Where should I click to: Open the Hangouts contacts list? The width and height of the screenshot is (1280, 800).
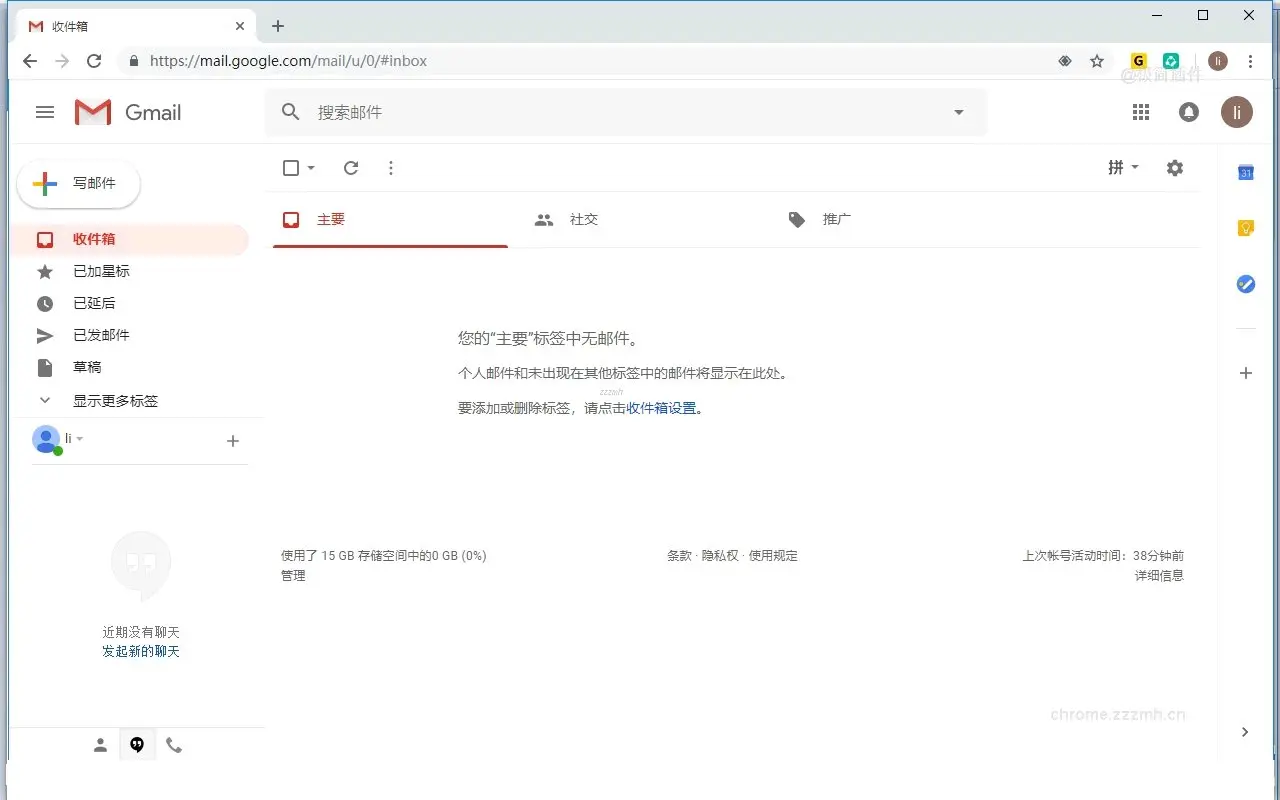click(x=99, y=744)
